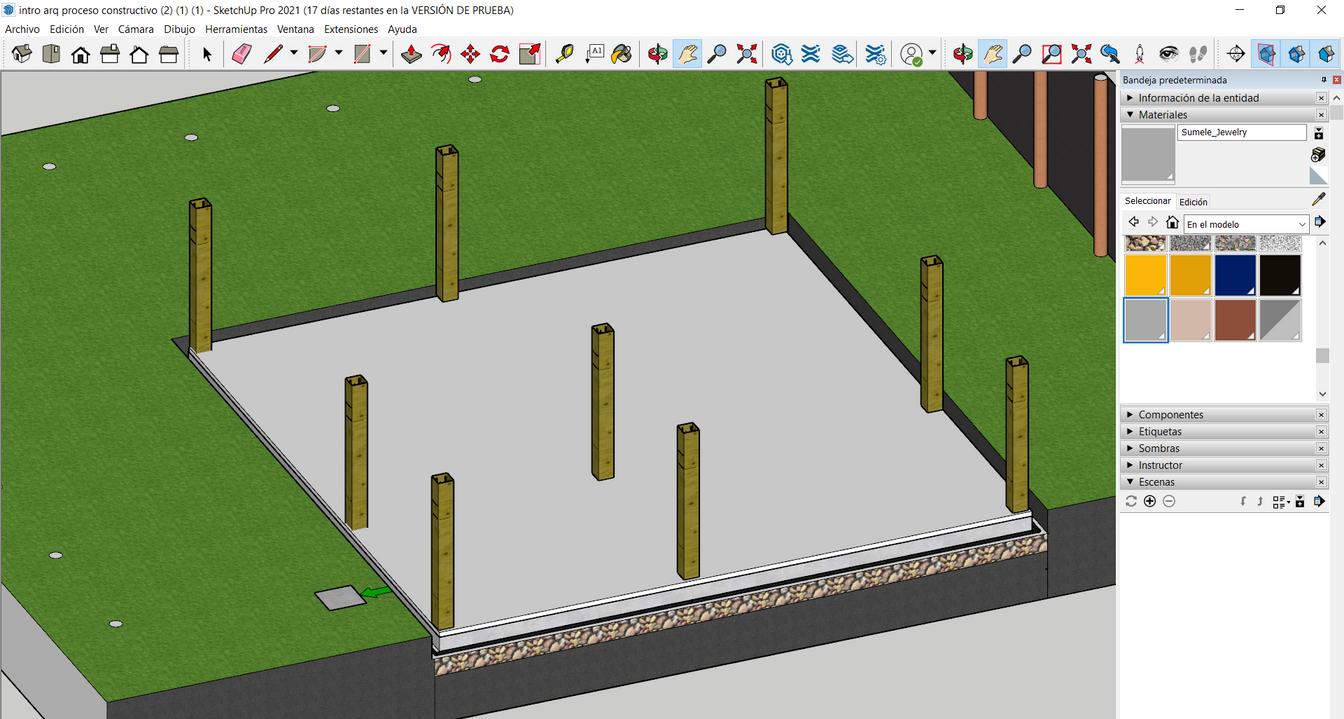The image size is (1344, 719).
Task: Expand the Sombras panel
Action: click(1159, 449)
